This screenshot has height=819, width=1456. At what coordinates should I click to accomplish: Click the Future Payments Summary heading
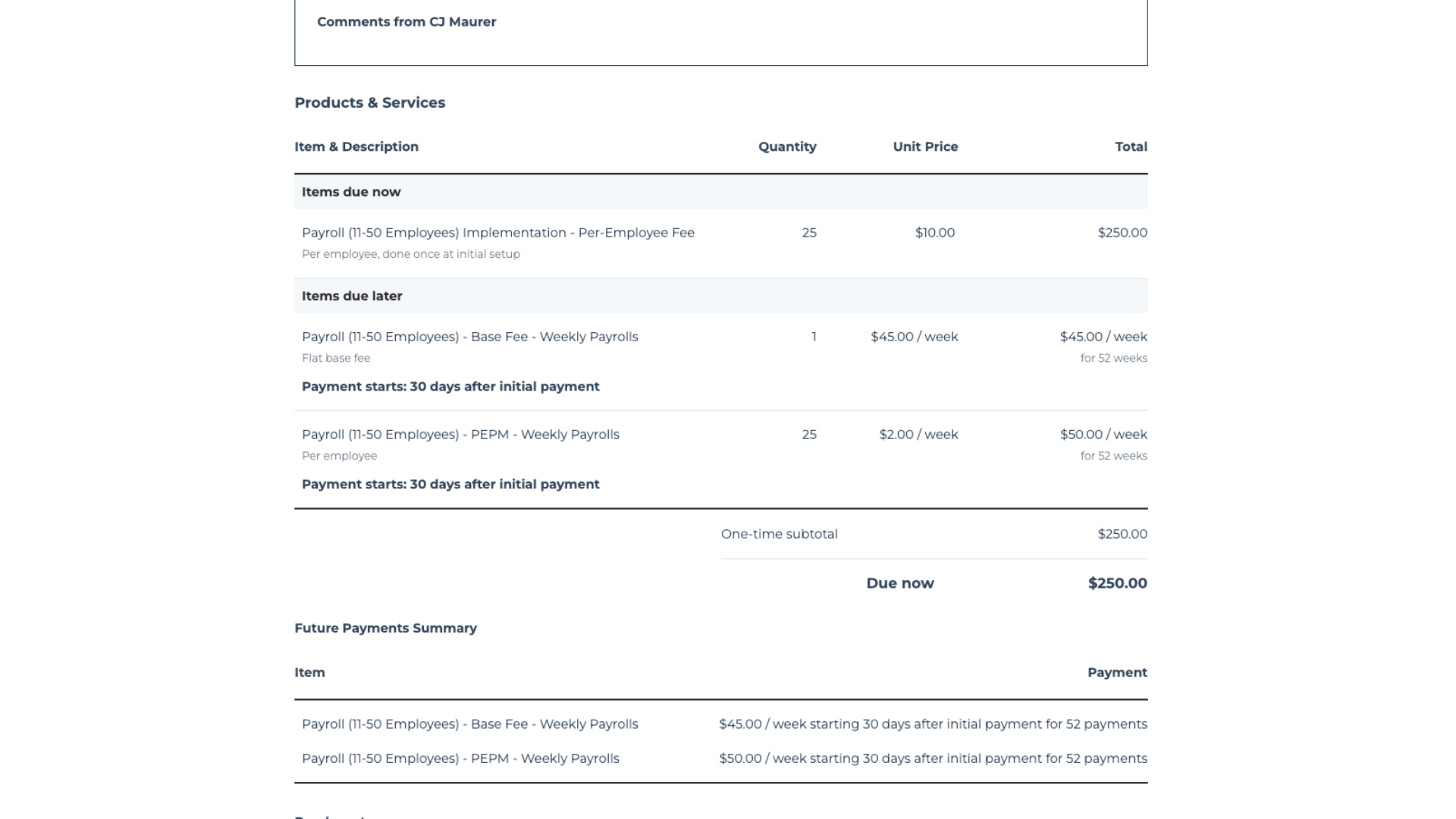385,628
